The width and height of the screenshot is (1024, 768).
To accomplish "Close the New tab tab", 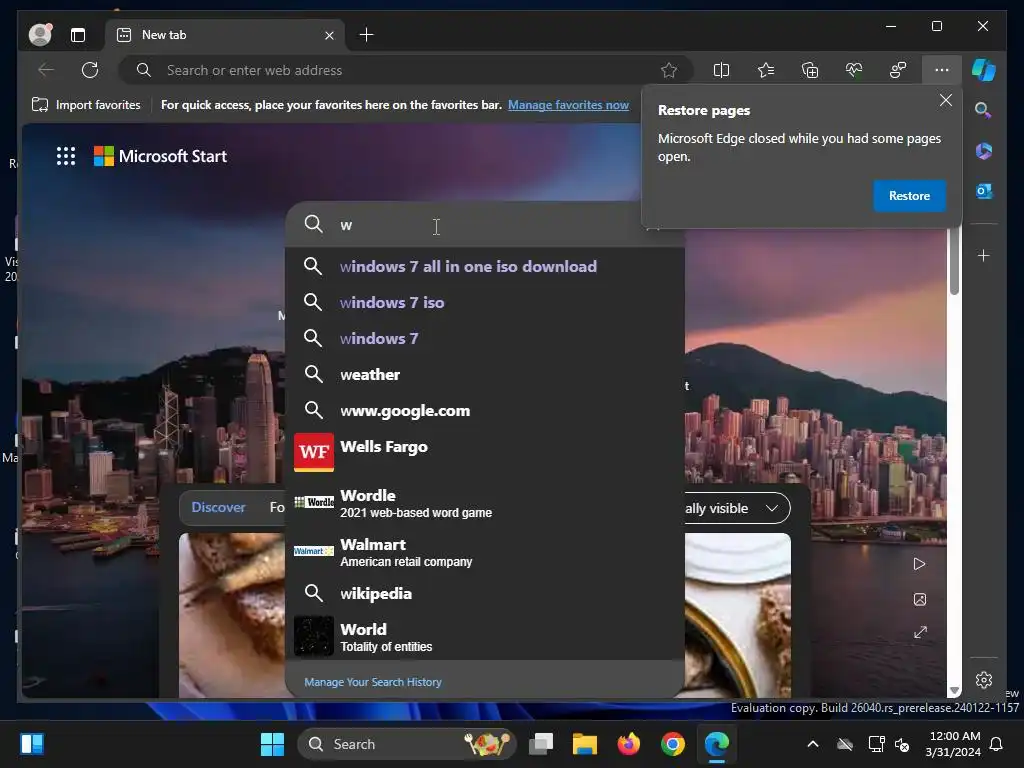I will (329, 35).
